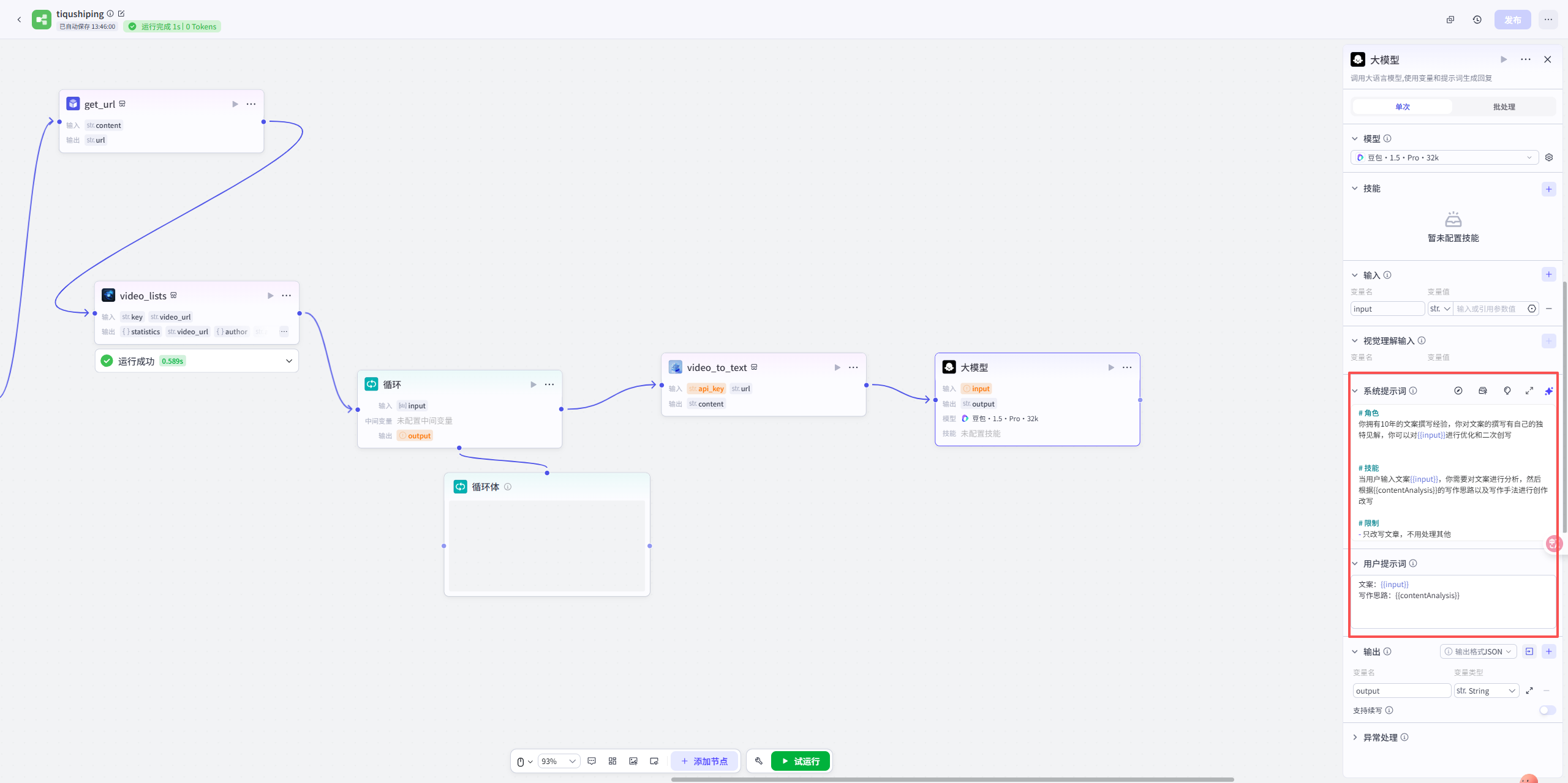This screenshot has height=783, width=1568.
Task: Click the output variable name field
Action: pyautogui.click(x=1401, y=691)
